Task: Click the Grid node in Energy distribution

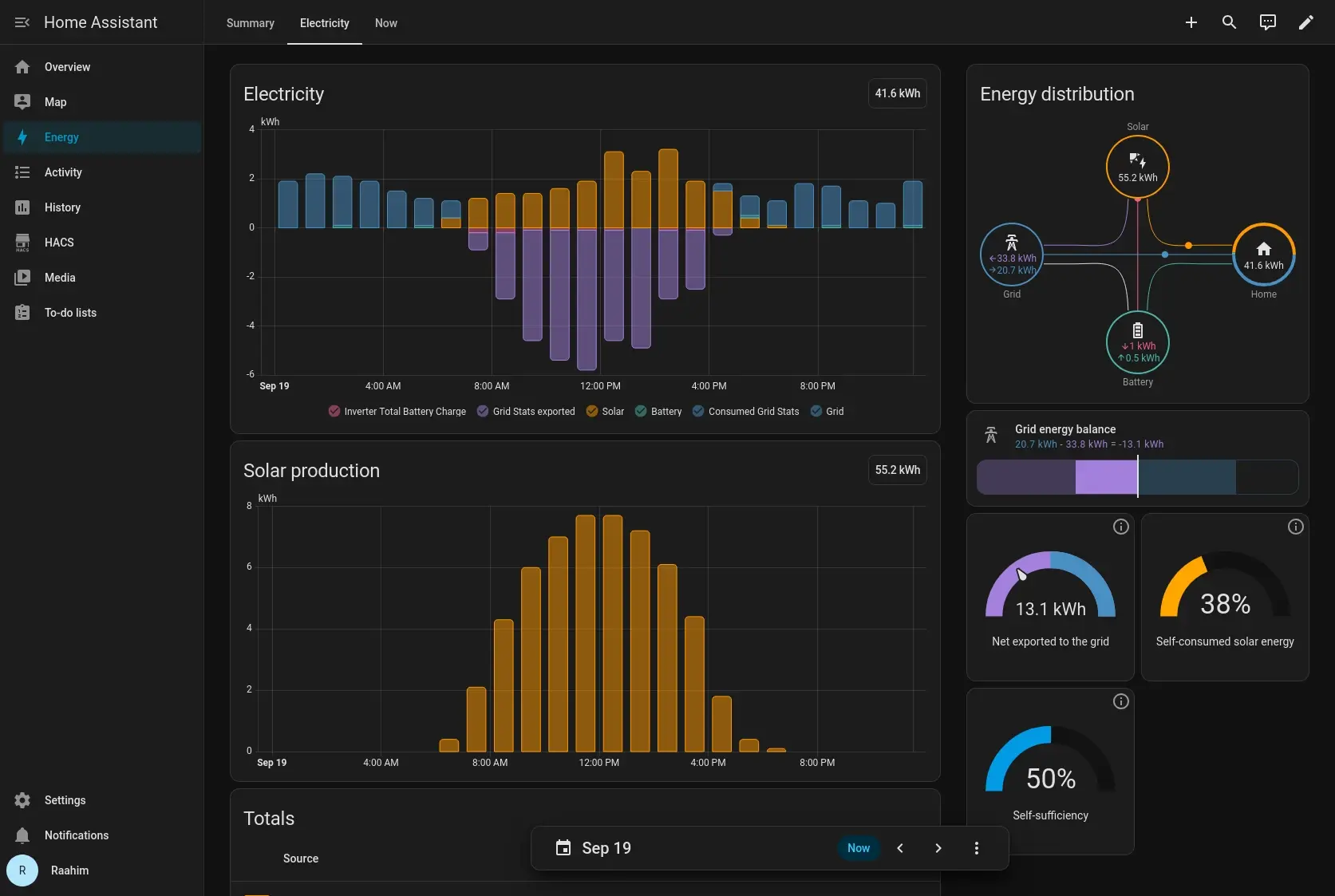Action: tap(1012, 255)
